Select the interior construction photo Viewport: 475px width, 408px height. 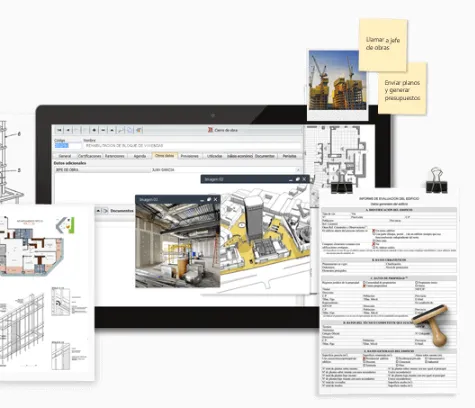click(178, 245)
